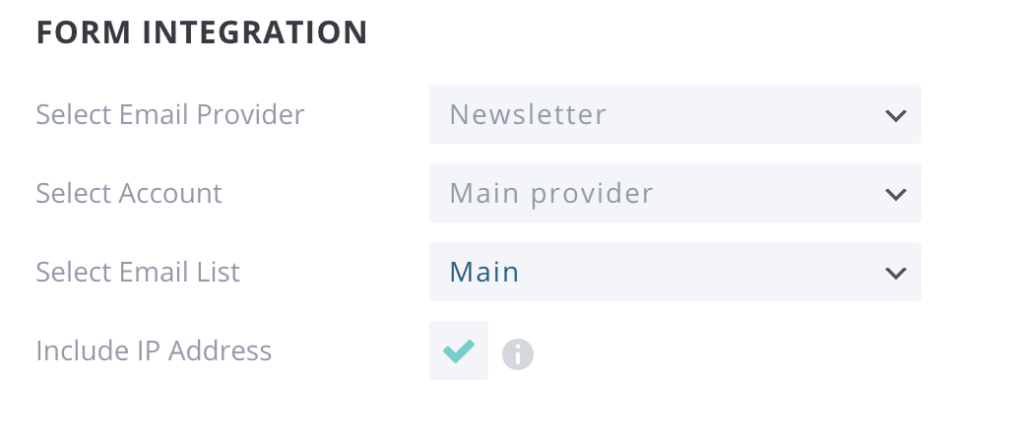This screenshot has height=441, width=1024.
Task: Click the "Newsletter" selected value text
Action: pyautogui.click(x=528, y=115)
